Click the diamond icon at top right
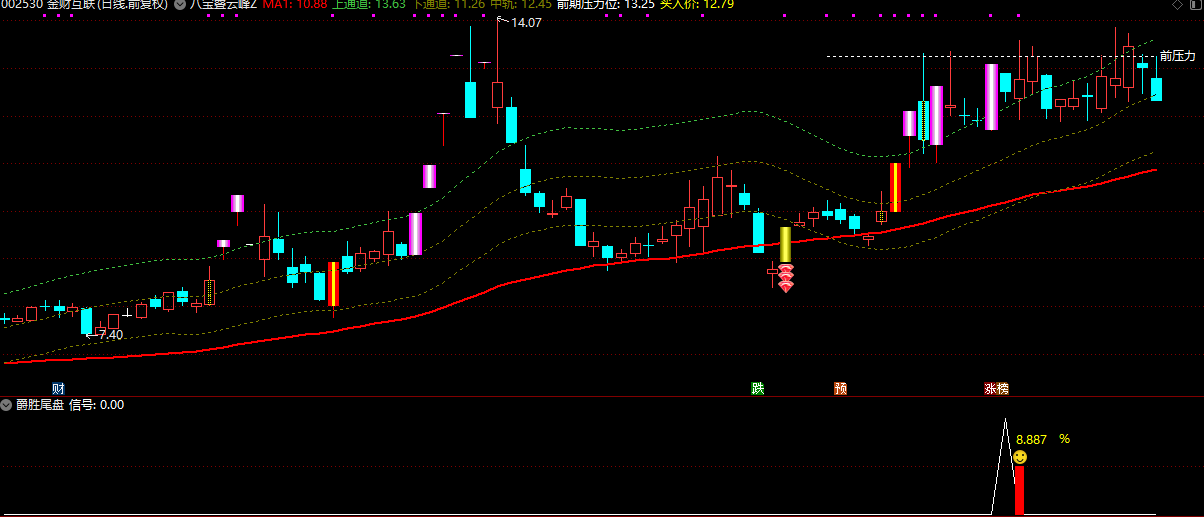The width and height of the screenshot is (1204, 517). coord(1175,4)
